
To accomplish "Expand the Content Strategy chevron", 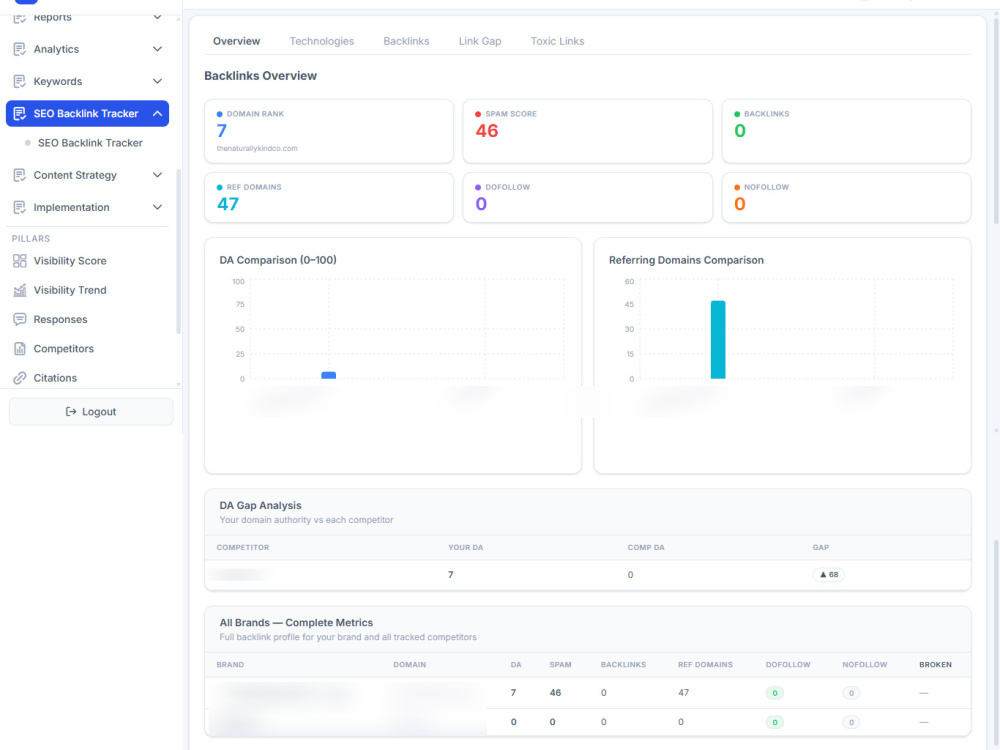I will (158, 175).
